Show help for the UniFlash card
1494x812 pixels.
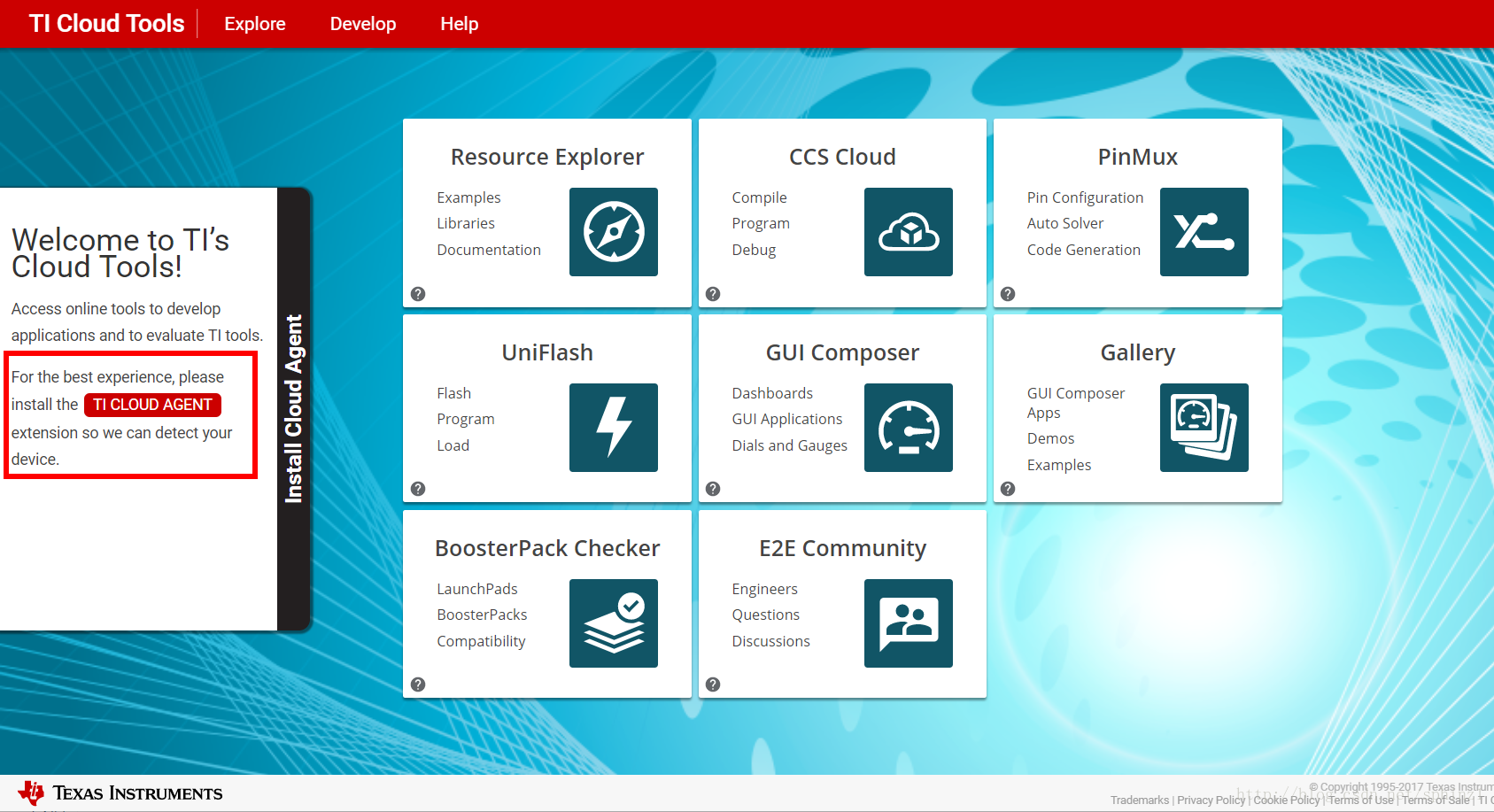(x=418, y=489)
